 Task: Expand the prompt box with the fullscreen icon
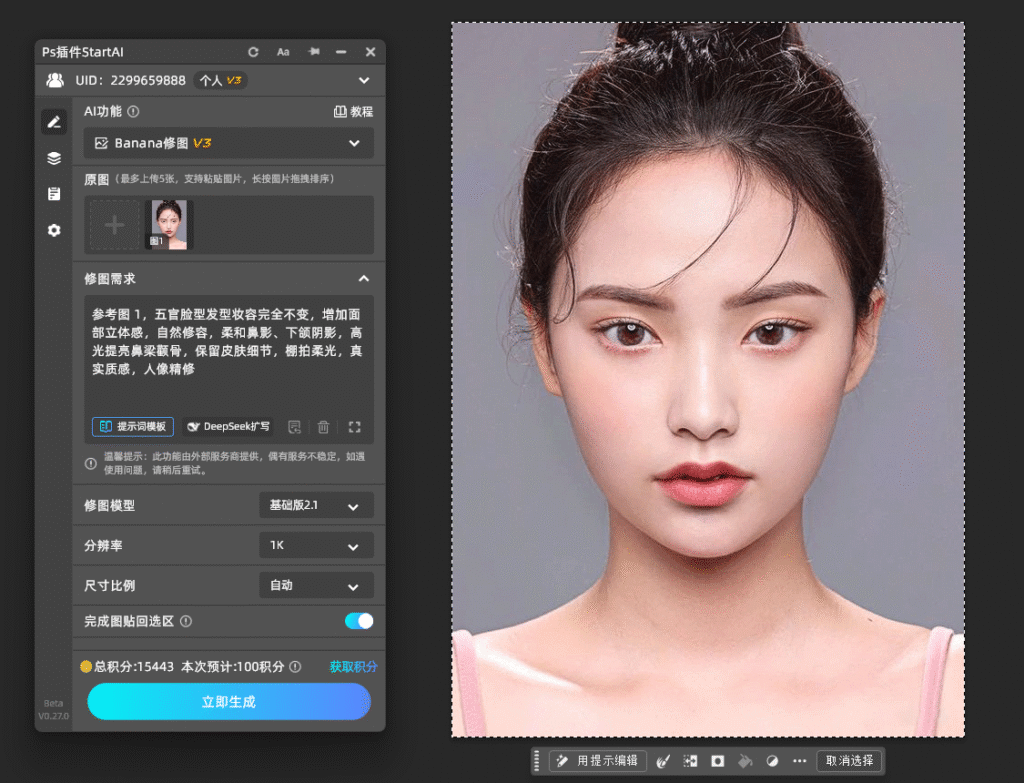pos(355,427)
